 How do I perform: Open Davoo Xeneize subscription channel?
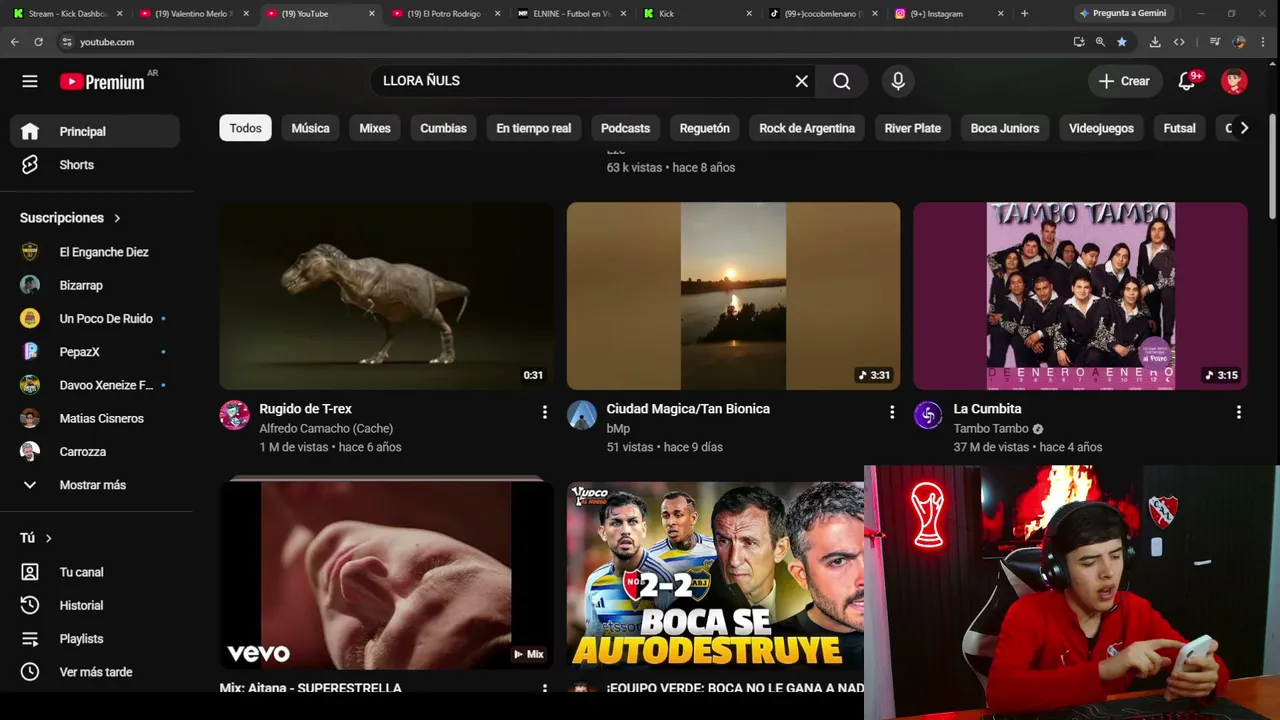click(95, 385)
